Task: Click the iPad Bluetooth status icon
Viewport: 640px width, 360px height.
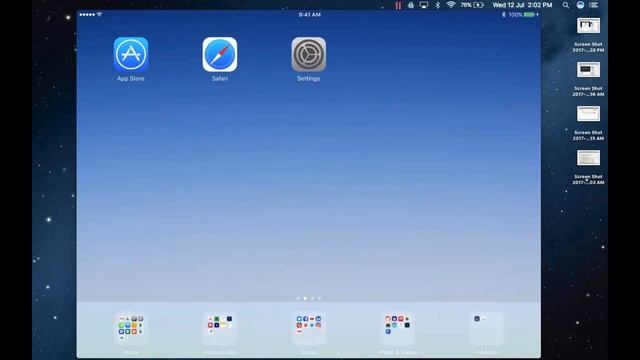Action: coord(504,14)
